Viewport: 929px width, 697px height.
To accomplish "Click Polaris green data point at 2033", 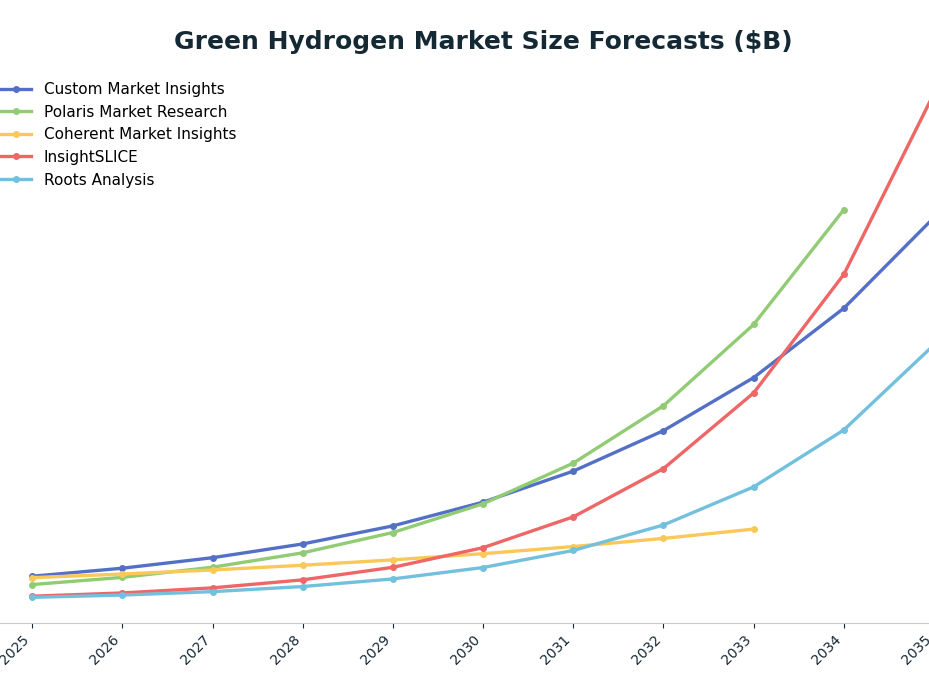I will point(754,324).
